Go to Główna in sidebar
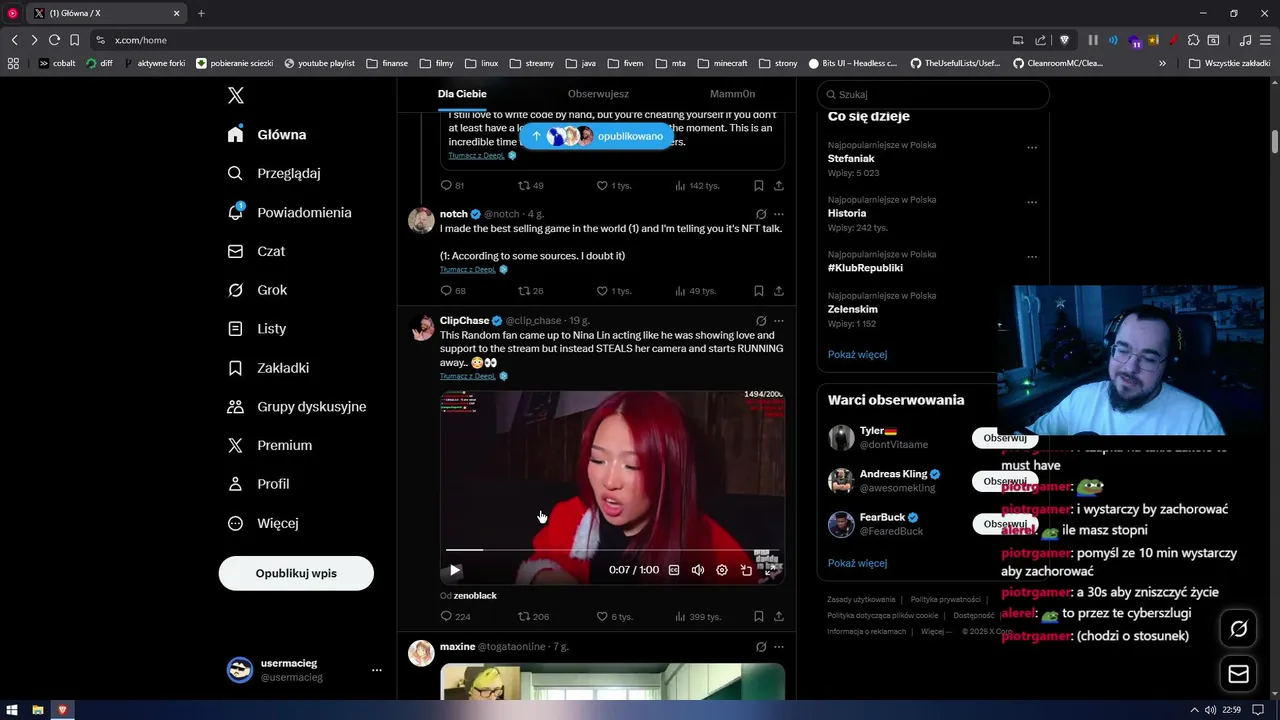Image resolution: width=1280 pixels, height=720 pixels. click(x=267, y=134)
